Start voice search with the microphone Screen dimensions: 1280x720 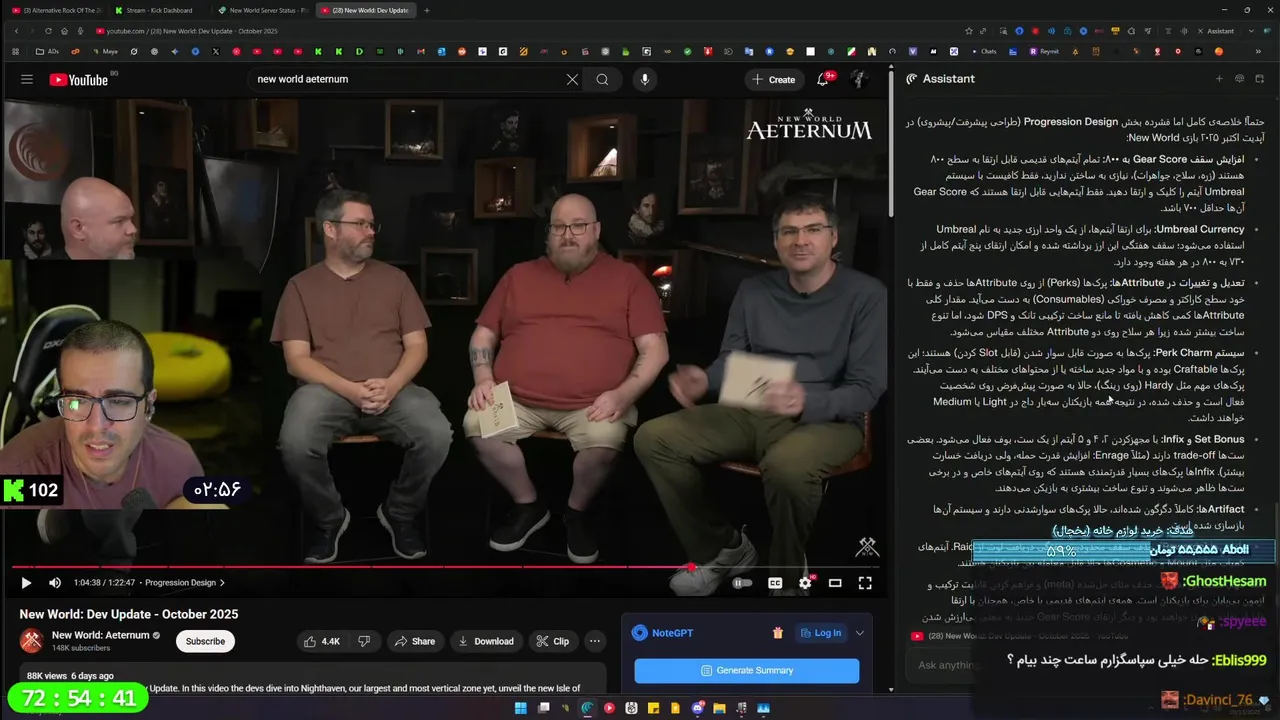(644, 79)
